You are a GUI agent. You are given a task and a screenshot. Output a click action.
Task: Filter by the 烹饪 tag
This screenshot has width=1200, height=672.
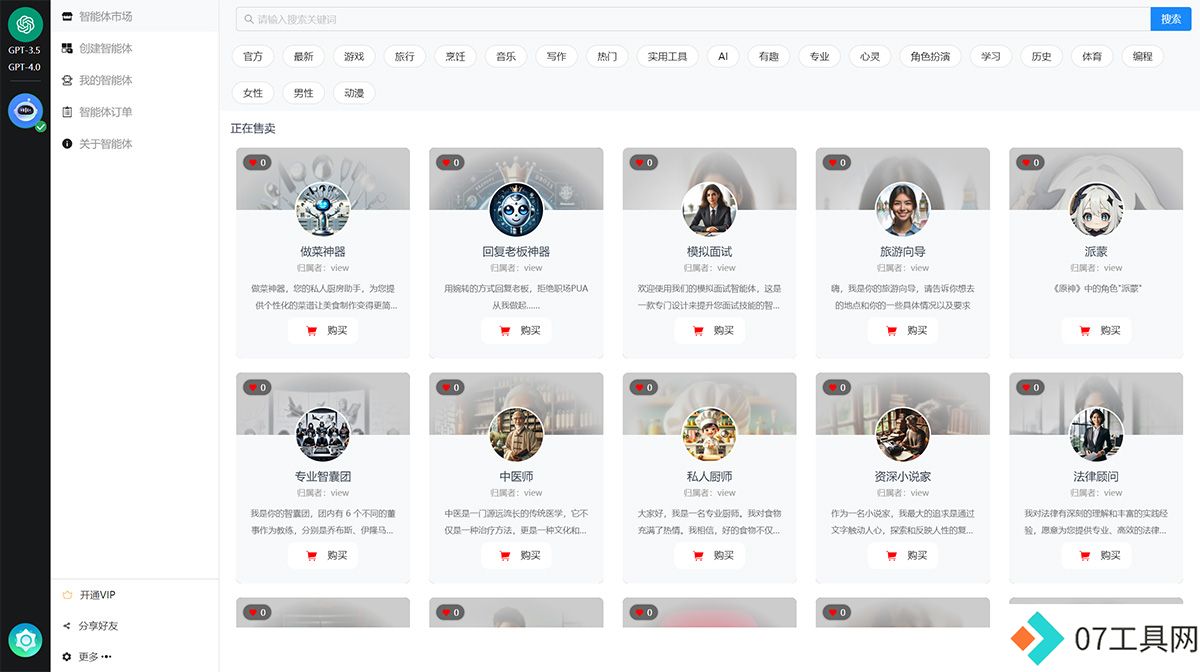click(455, 57)
